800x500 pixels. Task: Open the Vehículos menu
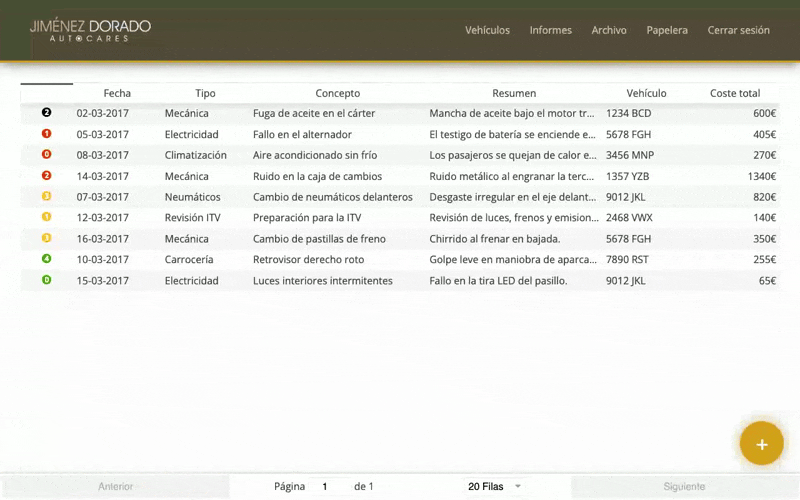coord(487,30)
